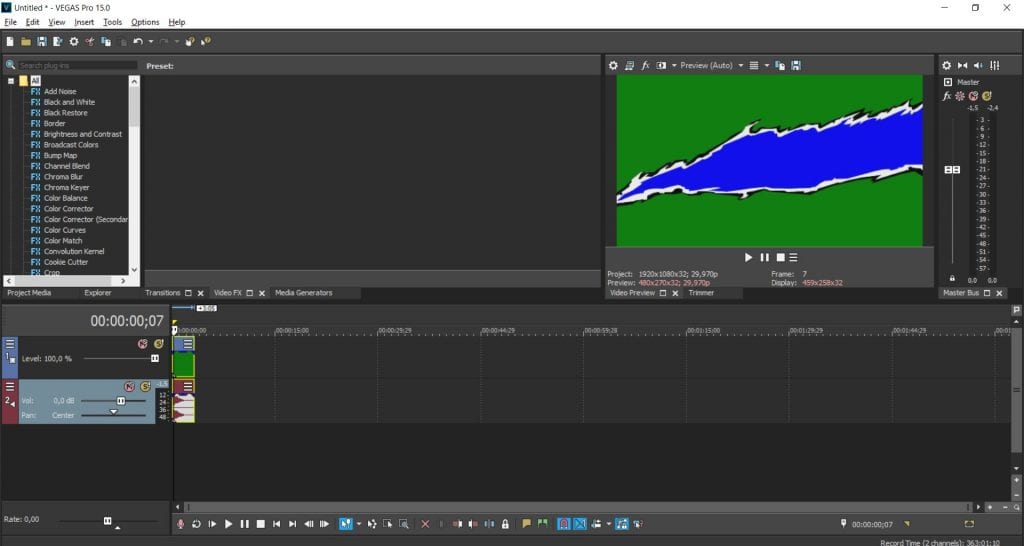
Task: Click the Lock Event padlock icon
Action: 505,524
